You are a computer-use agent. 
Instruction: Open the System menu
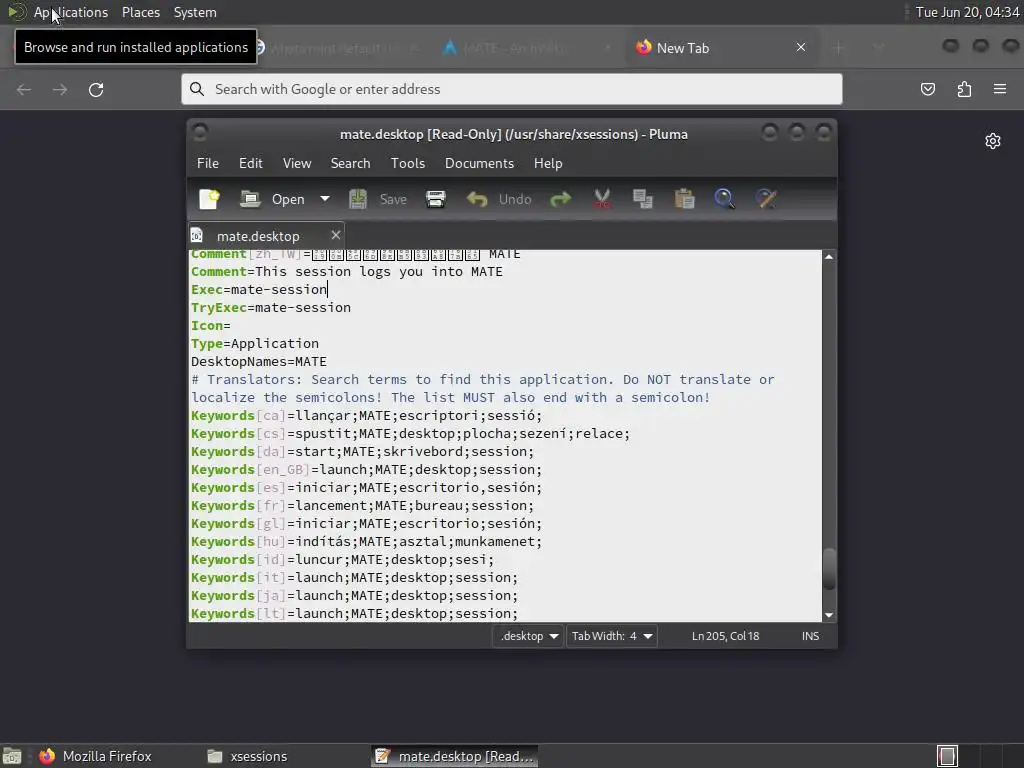click(x=195, y=12)
